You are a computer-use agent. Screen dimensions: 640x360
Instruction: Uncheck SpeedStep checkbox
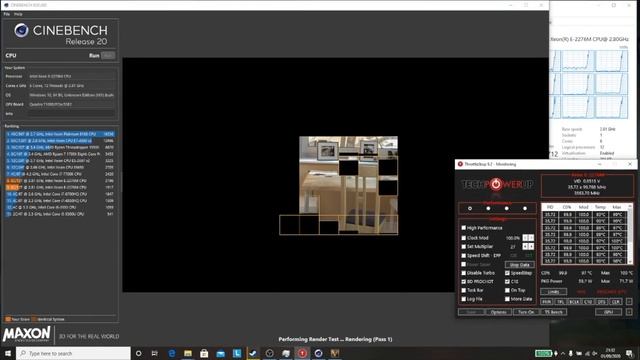pos(507,273)
